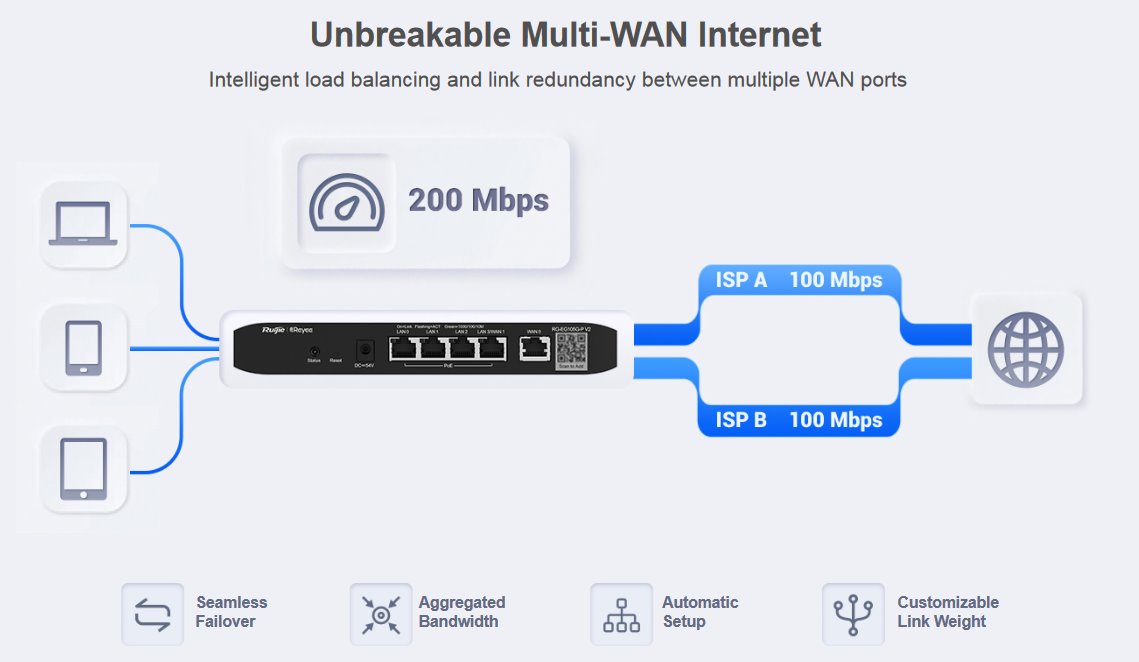Click the 200 Mbps speed label
Viewport: 1139px width, 662px height.
tap(478, 201)
